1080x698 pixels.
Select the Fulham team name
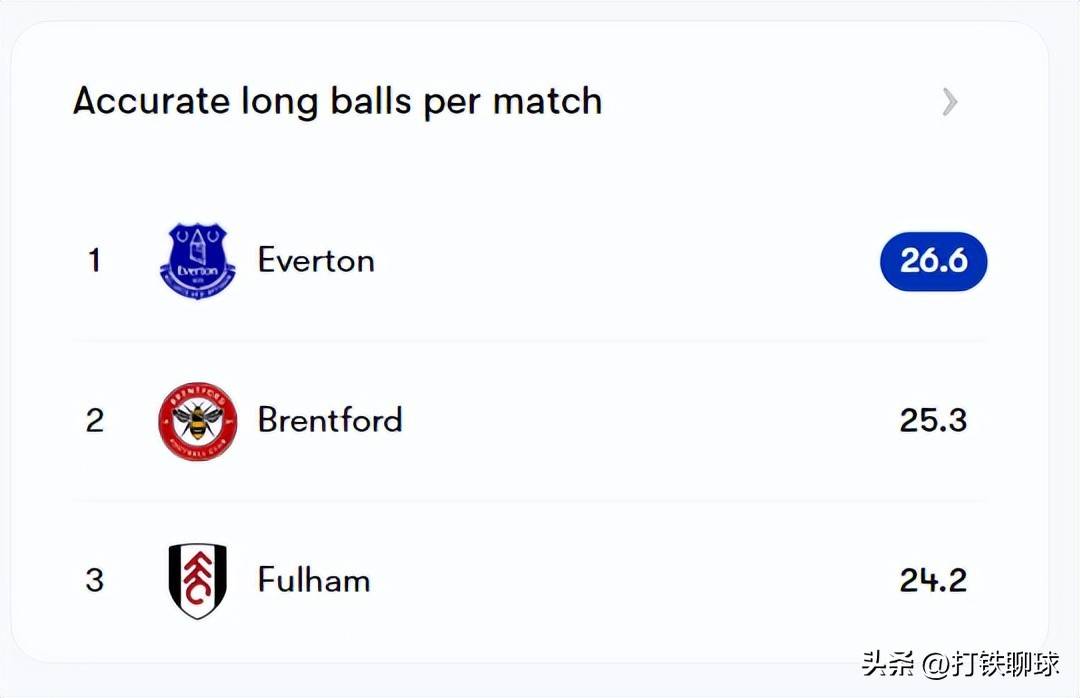pyautogui.click(x=314, y=580)
